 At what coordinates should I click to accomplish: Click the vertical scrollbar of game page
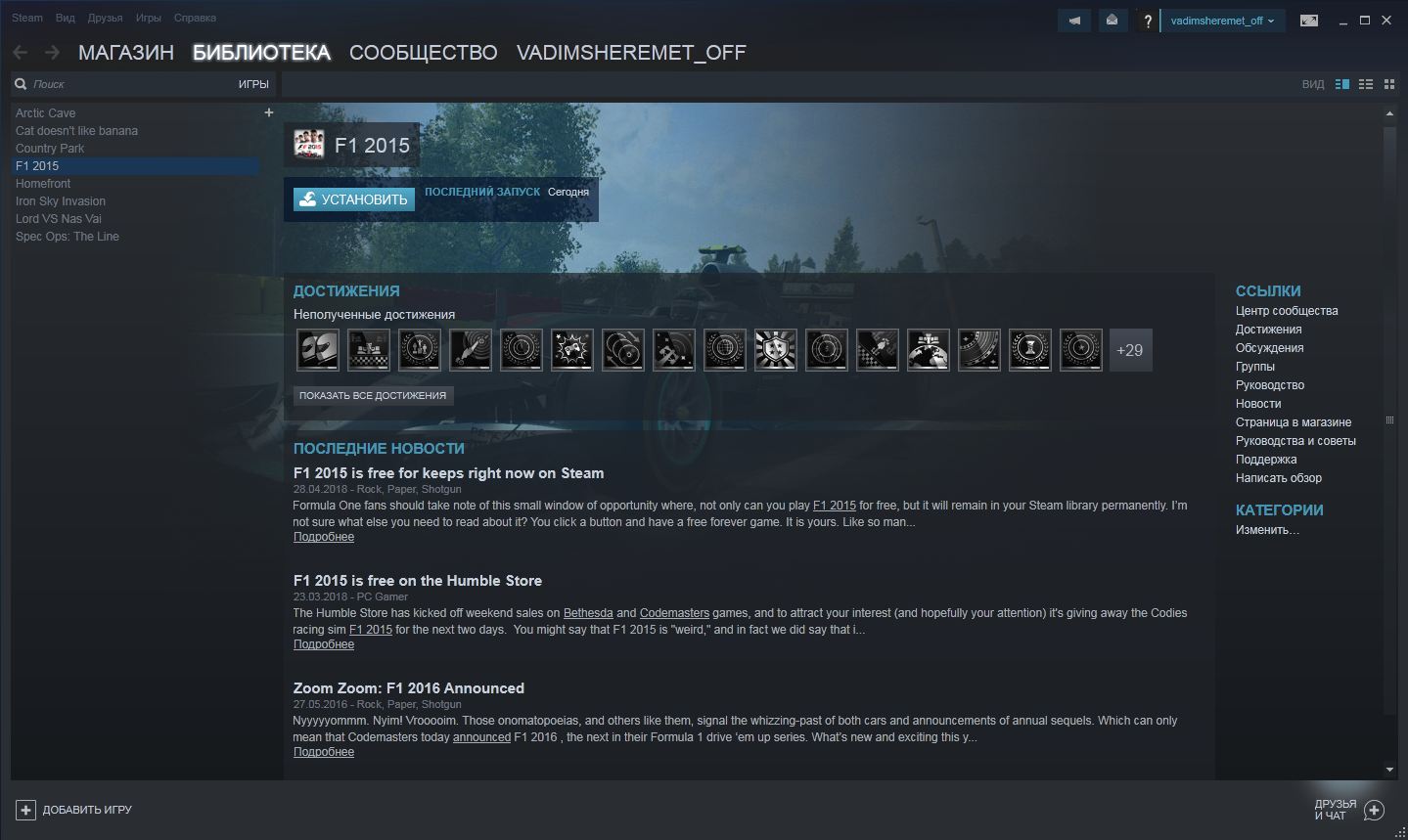[x=1389, y=420]
